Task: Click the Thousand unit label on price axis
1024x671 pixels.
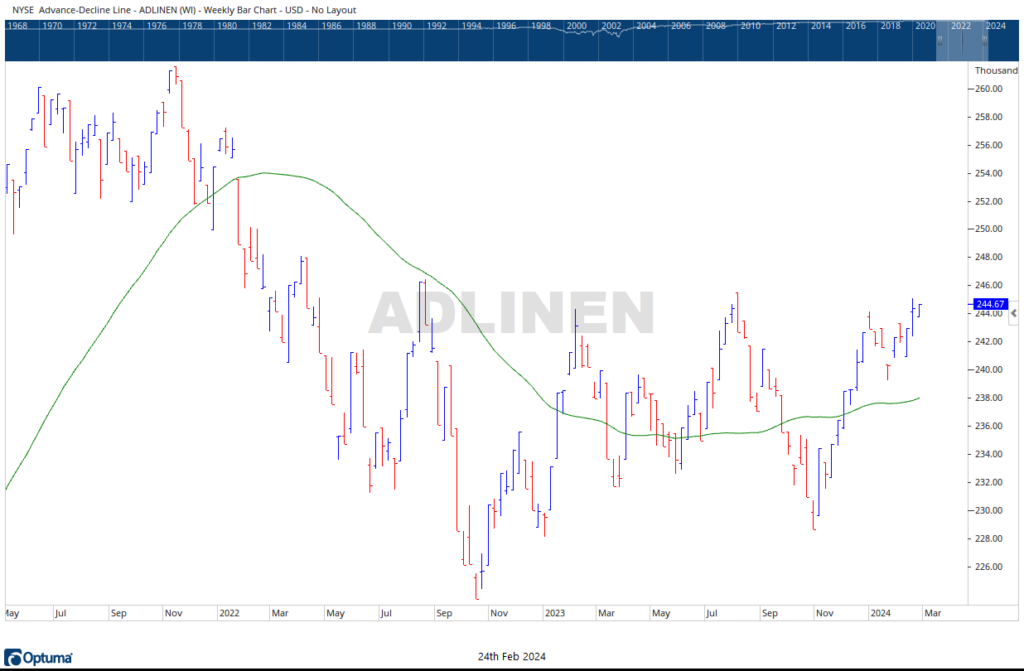Action: (x=996, y=71)
